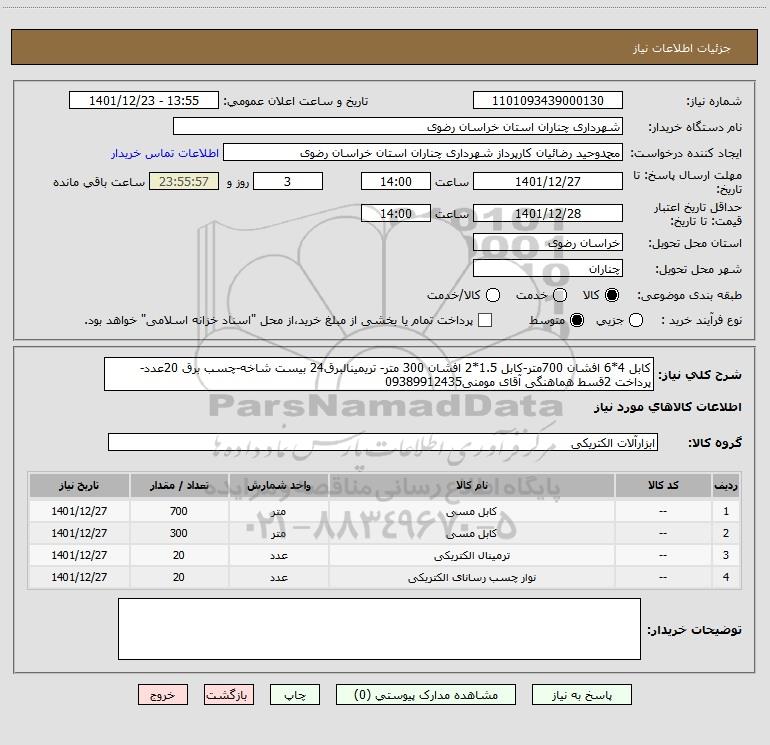Click the چاپ print button
This screenshot has width=770, height=745.
click(295, 695)
